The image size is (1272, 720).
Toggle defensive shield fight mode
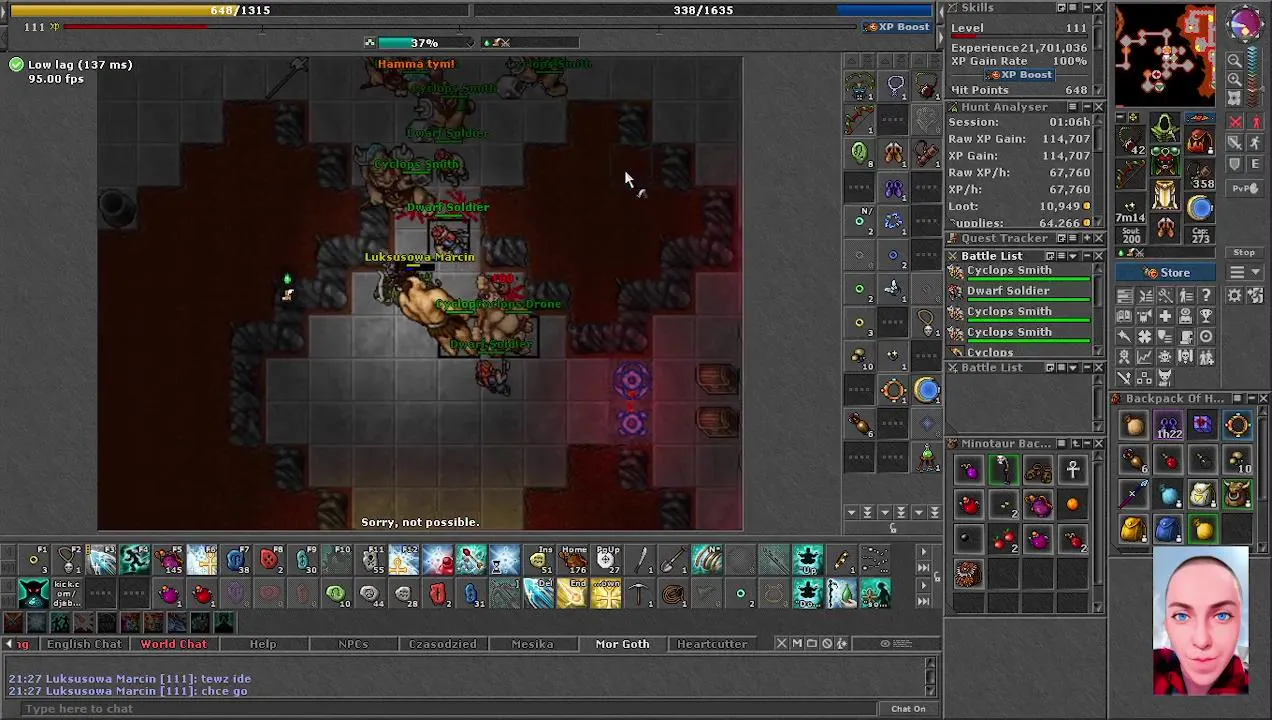[1235, 163]
